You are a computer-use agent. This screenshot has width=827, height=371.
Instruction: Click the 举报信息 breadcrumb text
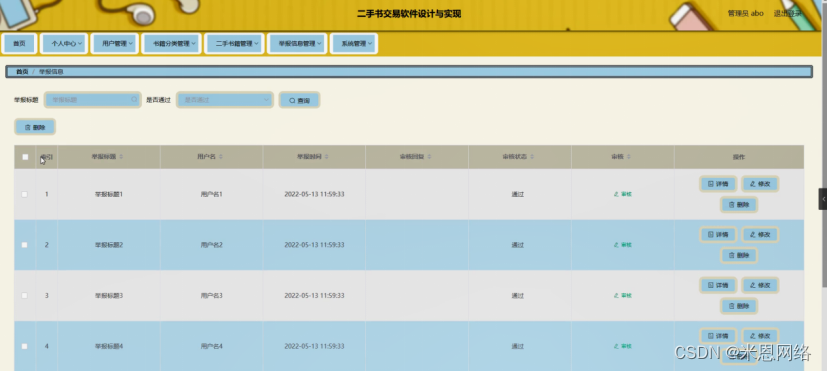pyautogui.click(x=51, y=72)
